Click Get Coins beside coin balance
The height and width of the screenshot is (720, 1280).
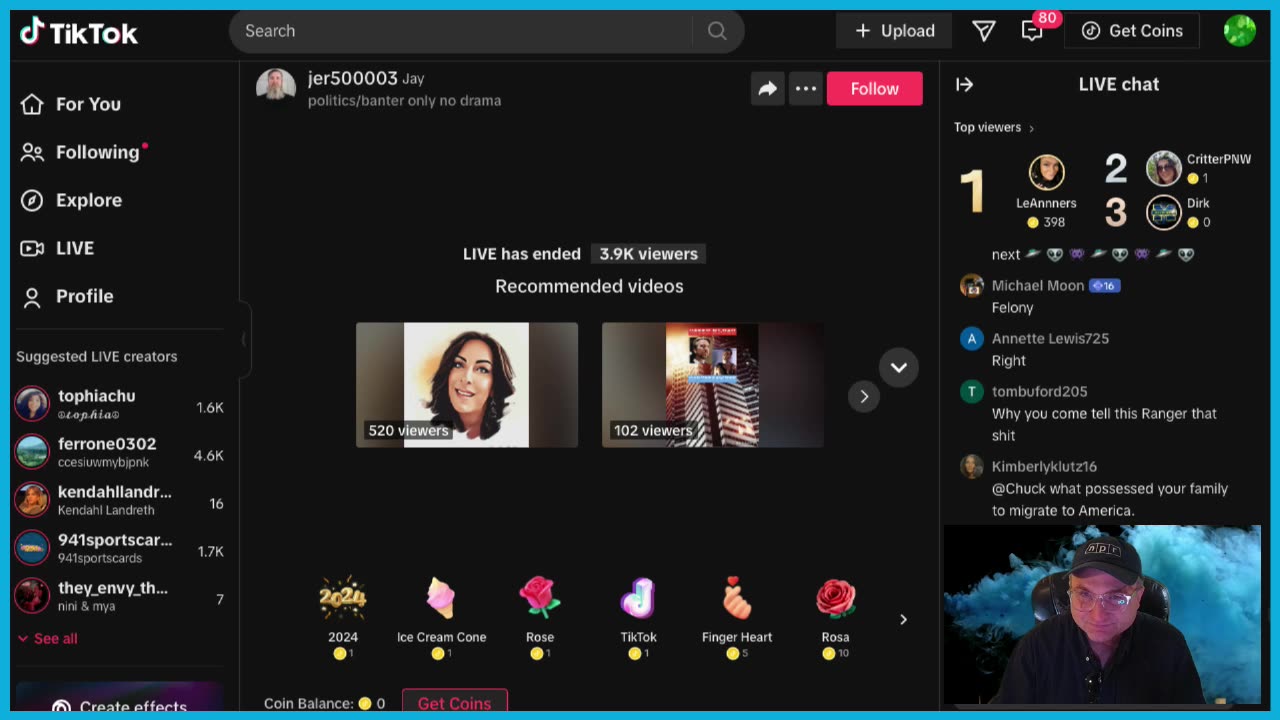click(x=455, y=703)
